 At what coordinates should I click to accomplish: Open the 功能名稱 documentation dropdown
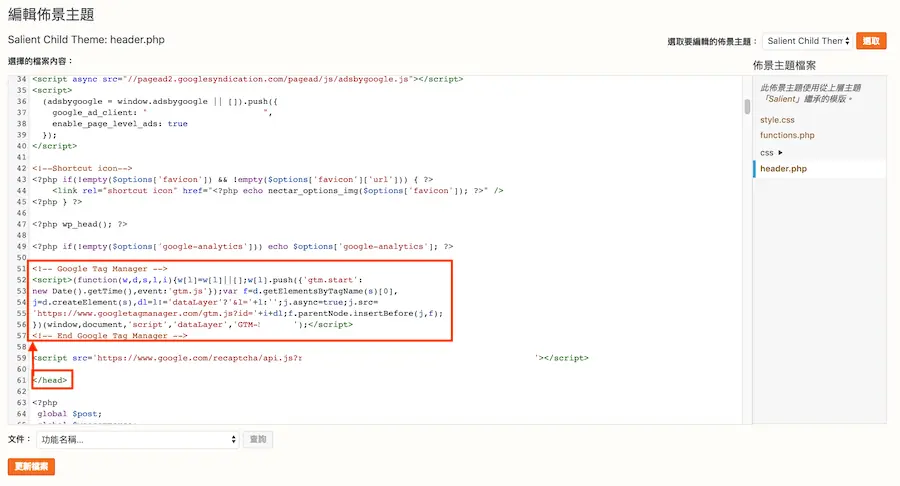click(x=138, y=440)
